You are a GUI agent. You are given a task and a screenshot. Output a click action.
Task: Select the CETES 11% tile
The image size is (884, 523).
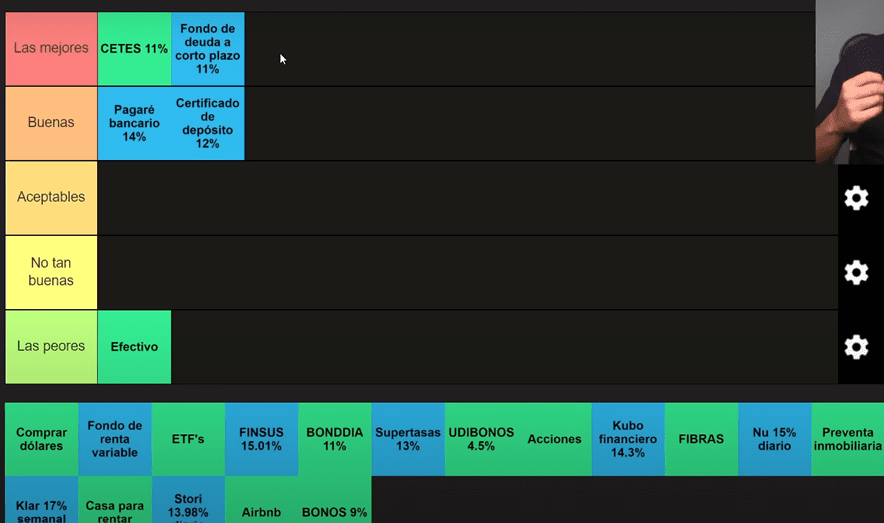[x=134, y=49]
